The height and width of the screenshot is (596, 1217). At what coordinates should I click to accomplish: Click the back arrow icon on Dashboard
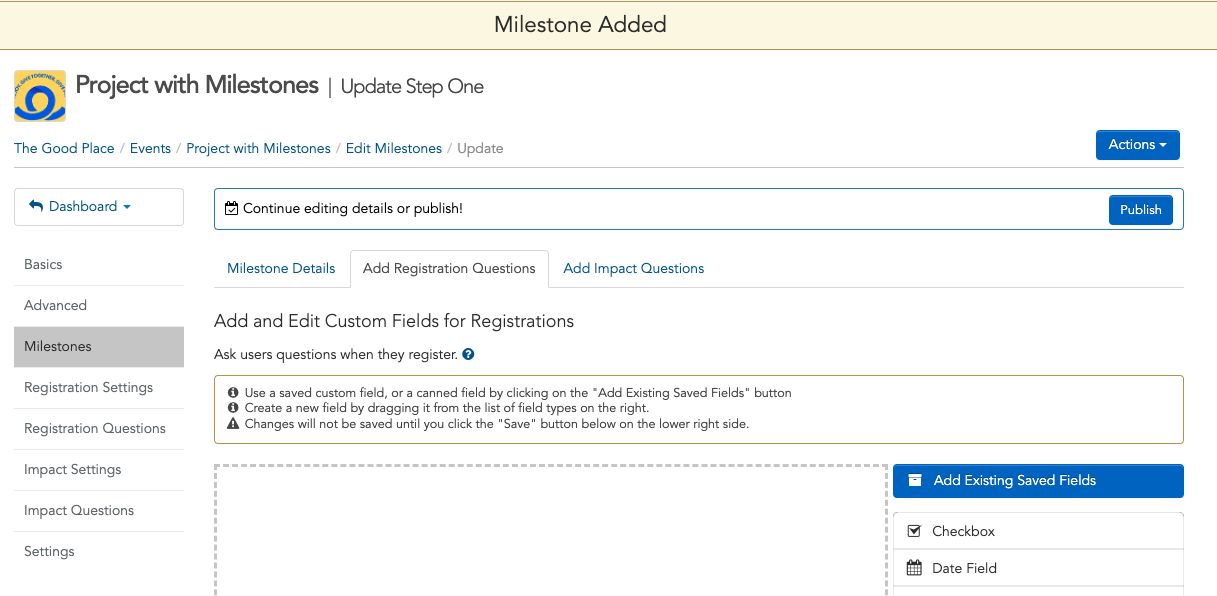[x=36, y=206]
